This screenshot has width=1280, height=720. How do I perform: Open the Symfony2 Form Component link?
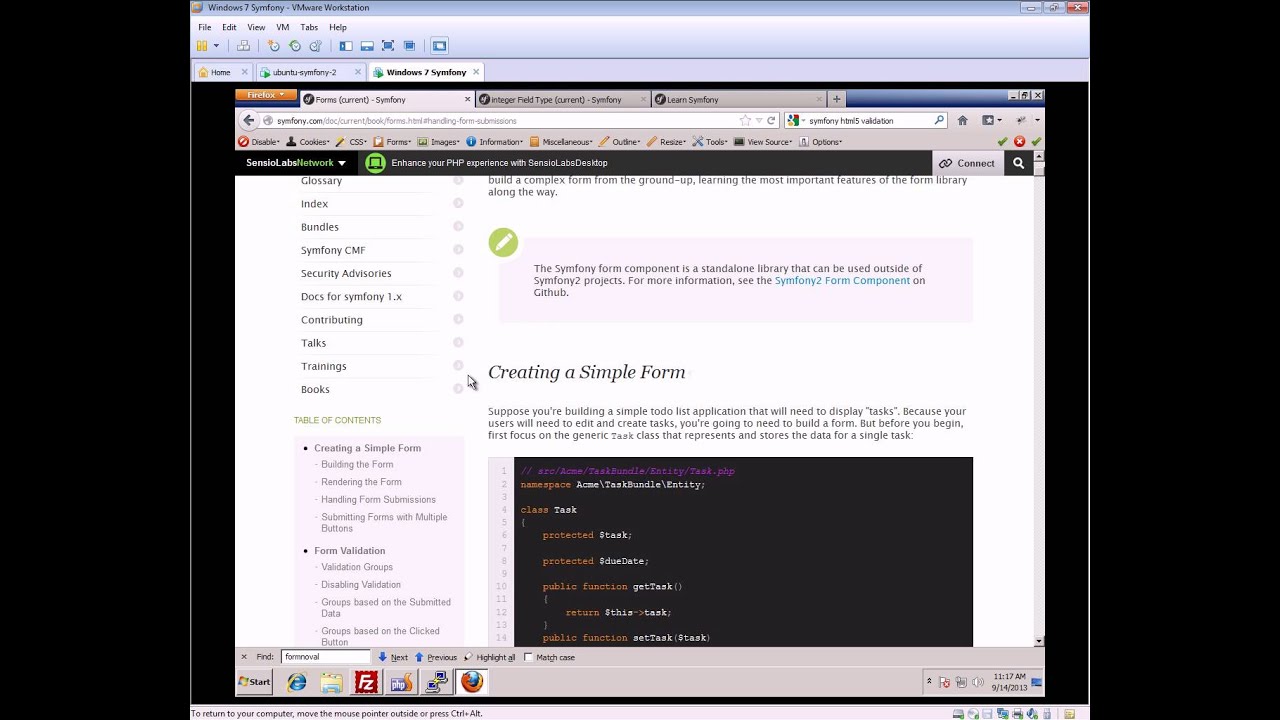pyautogui.click(x=842, y=281)
